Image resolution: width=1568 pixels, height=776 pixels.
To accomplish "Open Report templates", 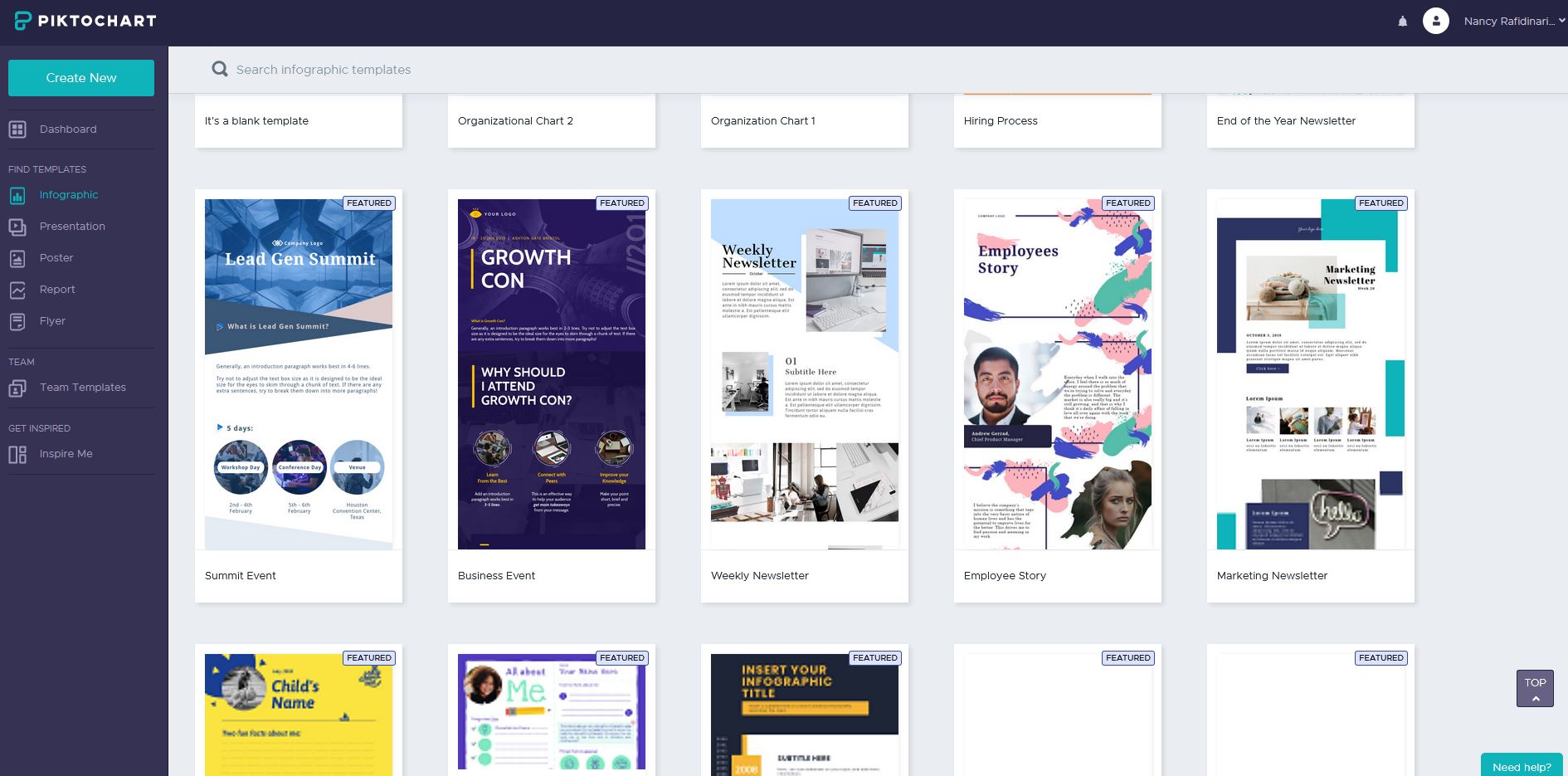I will [x=57, y=290].
